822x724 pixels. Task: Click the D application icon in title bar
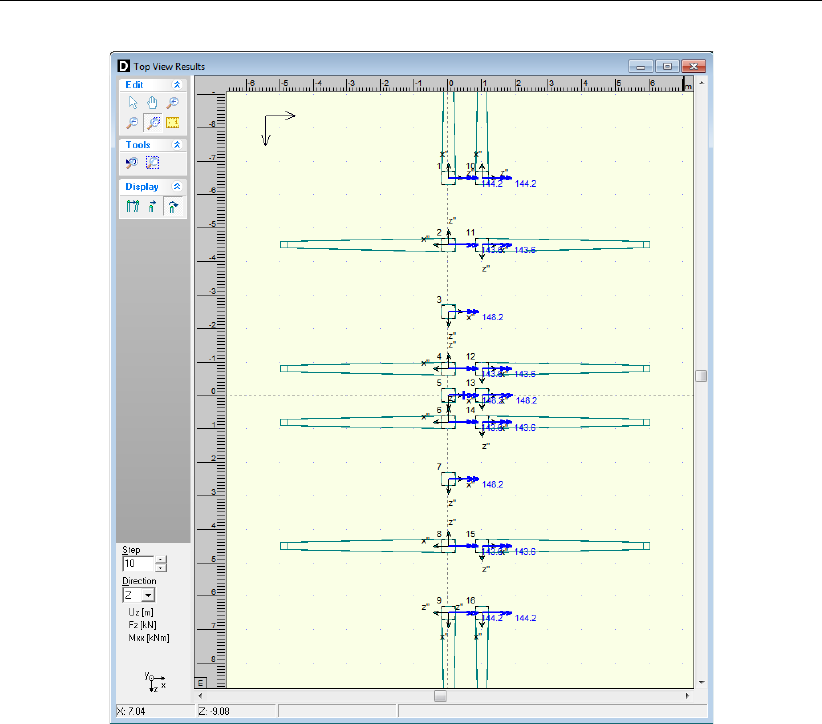[123, 66]
